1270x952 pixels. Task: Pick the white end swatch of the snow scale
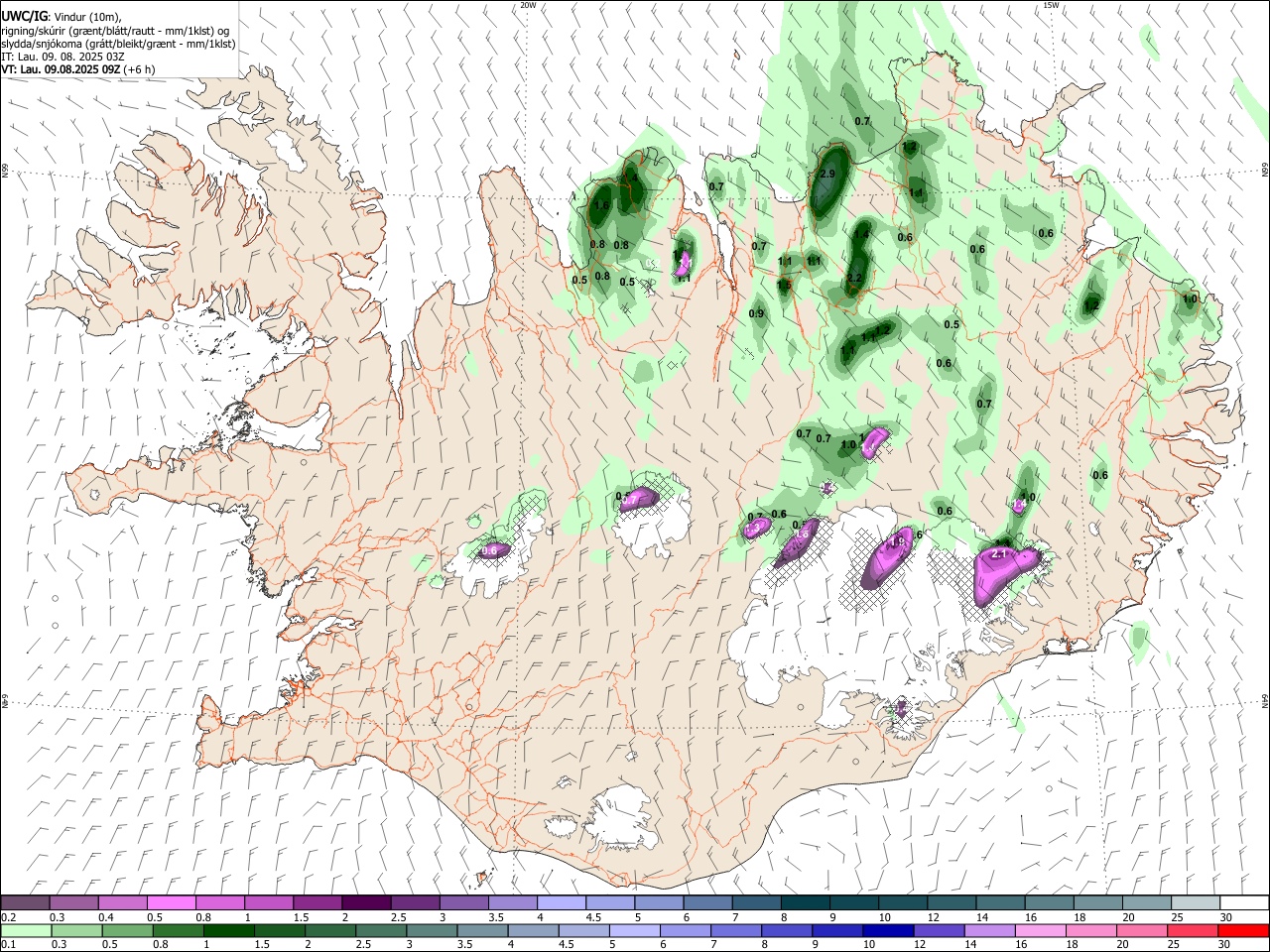pos(1244,903)
